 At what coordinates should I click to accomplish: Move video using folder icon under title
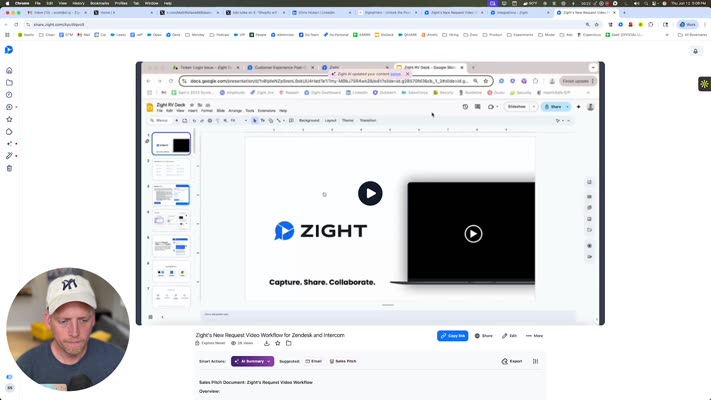click(288, 343)
